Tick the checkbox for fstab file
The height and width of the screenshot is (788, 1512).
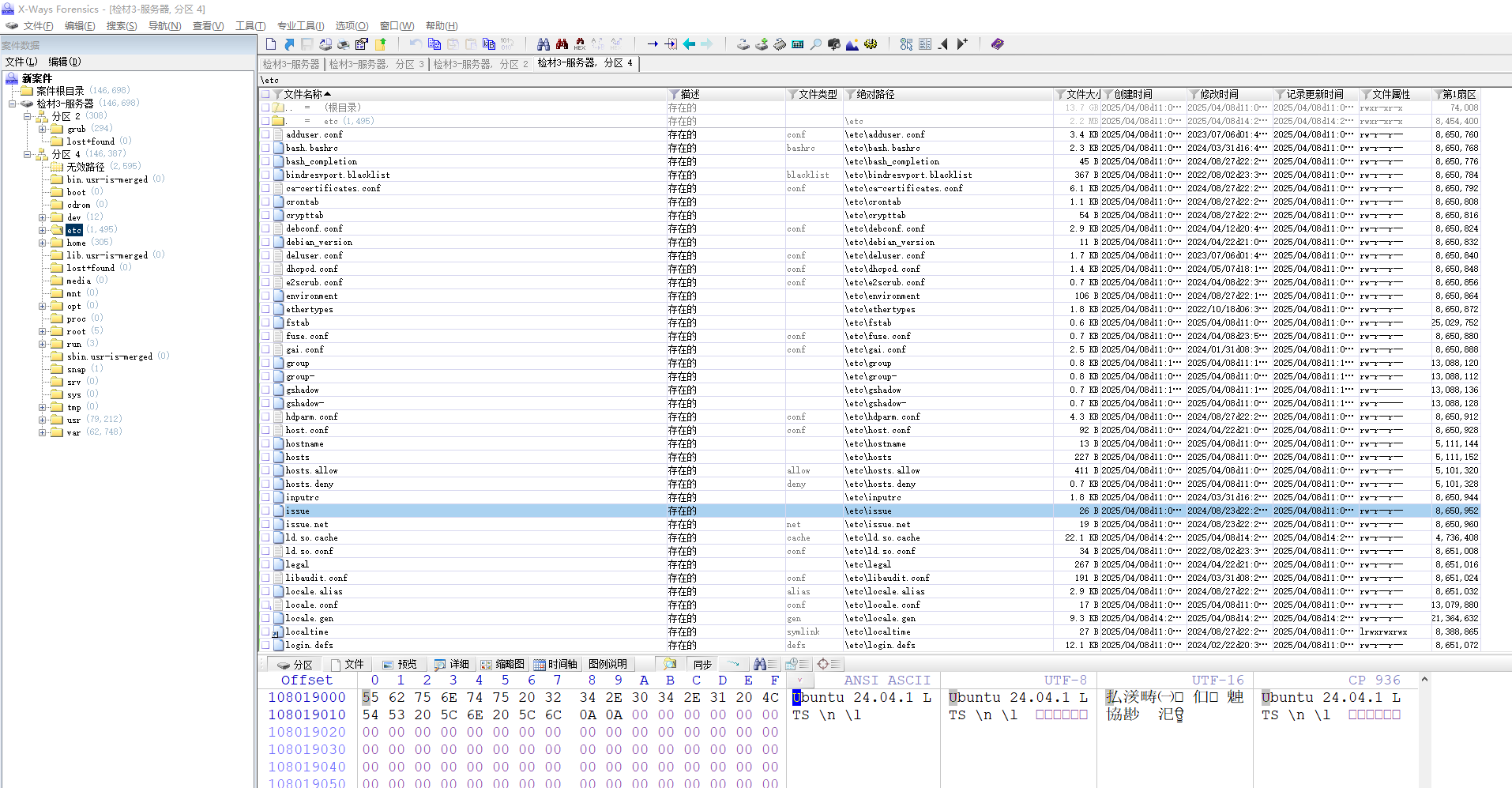coord(265,322)
